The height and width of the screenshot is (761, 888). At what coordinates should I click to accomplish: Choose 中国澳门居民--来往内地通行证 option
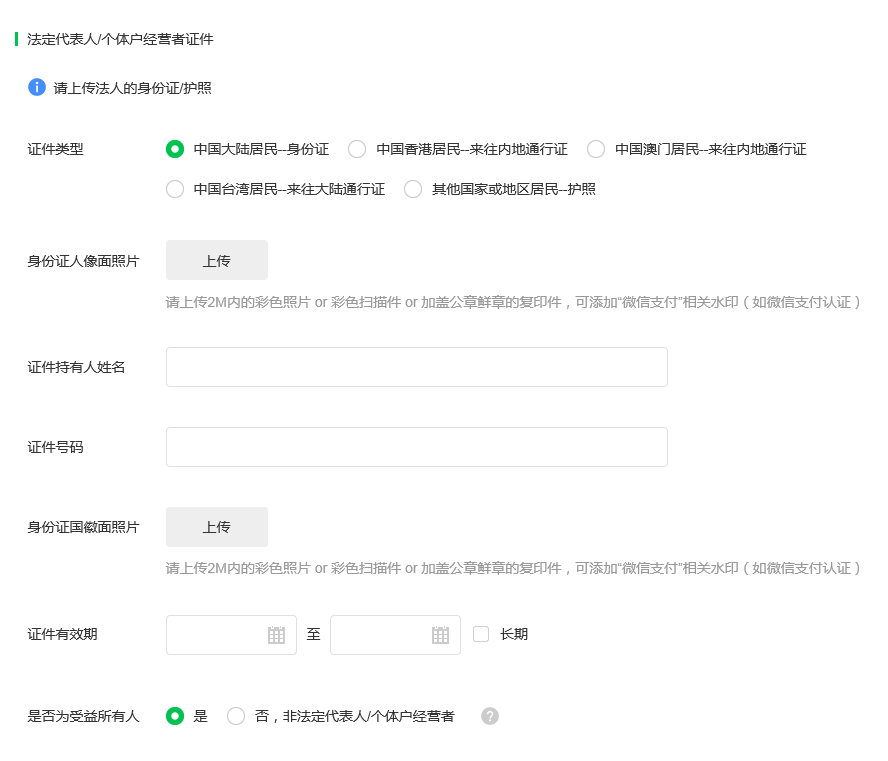596,149
